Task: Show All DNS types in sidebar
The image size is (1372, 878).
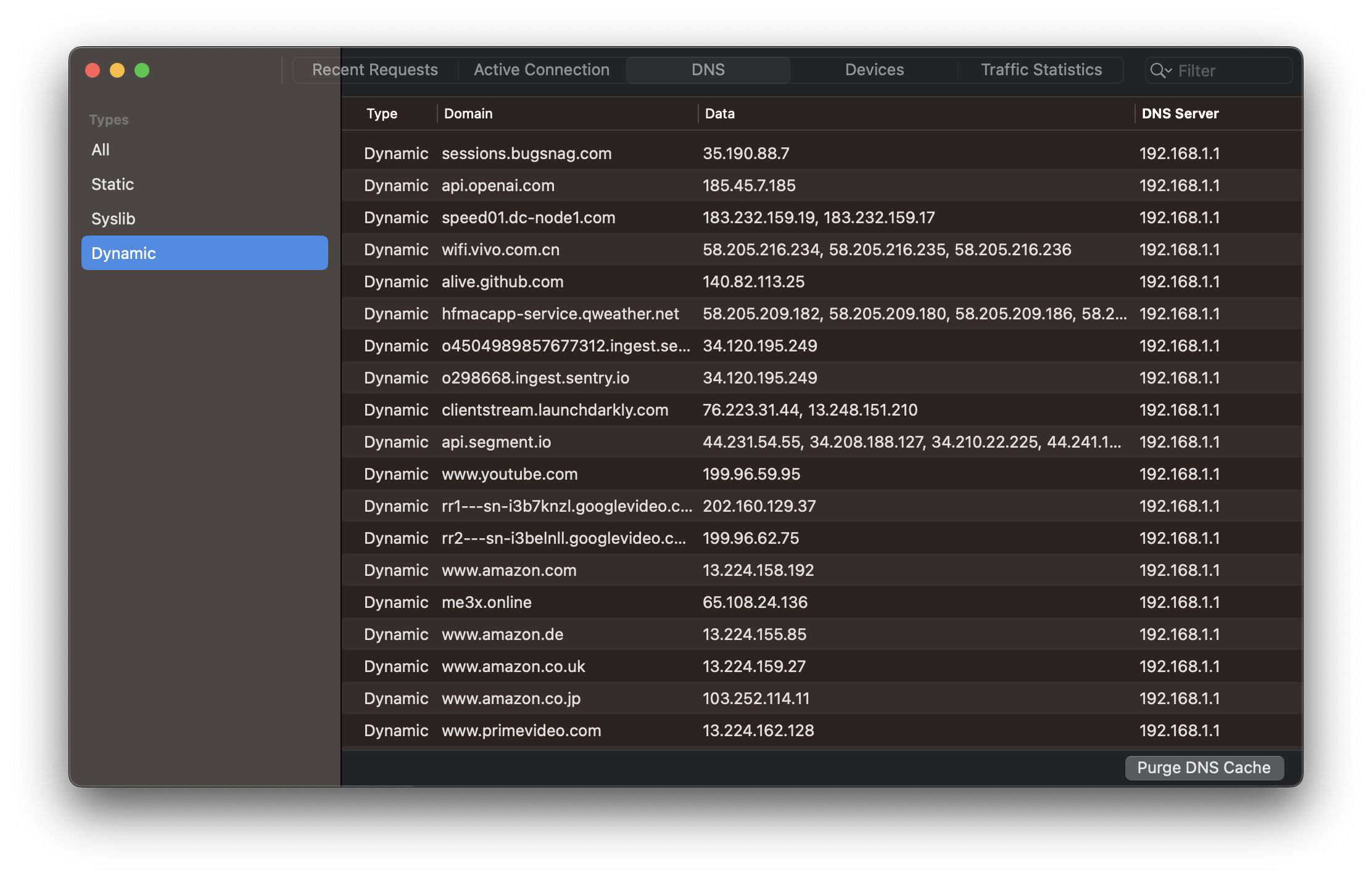Action: click(x=101, y=150)
